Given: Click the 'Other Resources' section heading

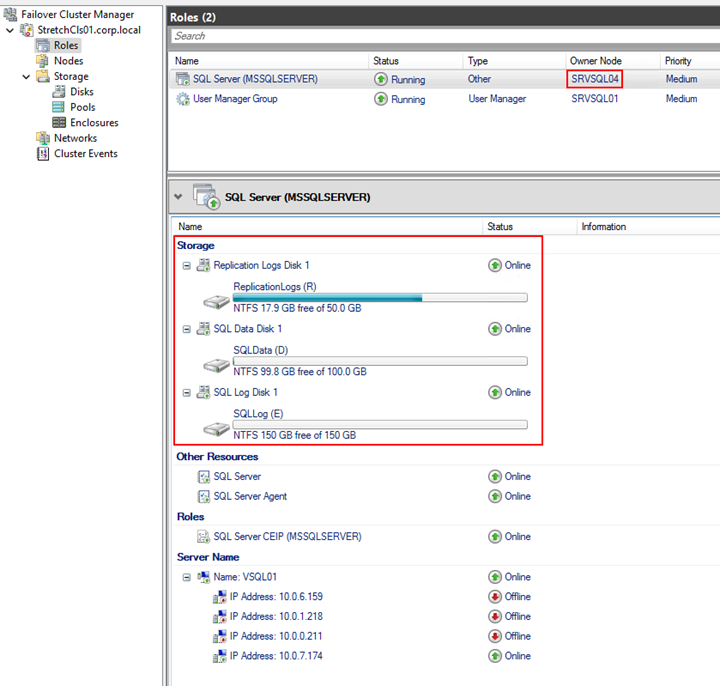Looking at the screenshot, I should pos(217,457).
